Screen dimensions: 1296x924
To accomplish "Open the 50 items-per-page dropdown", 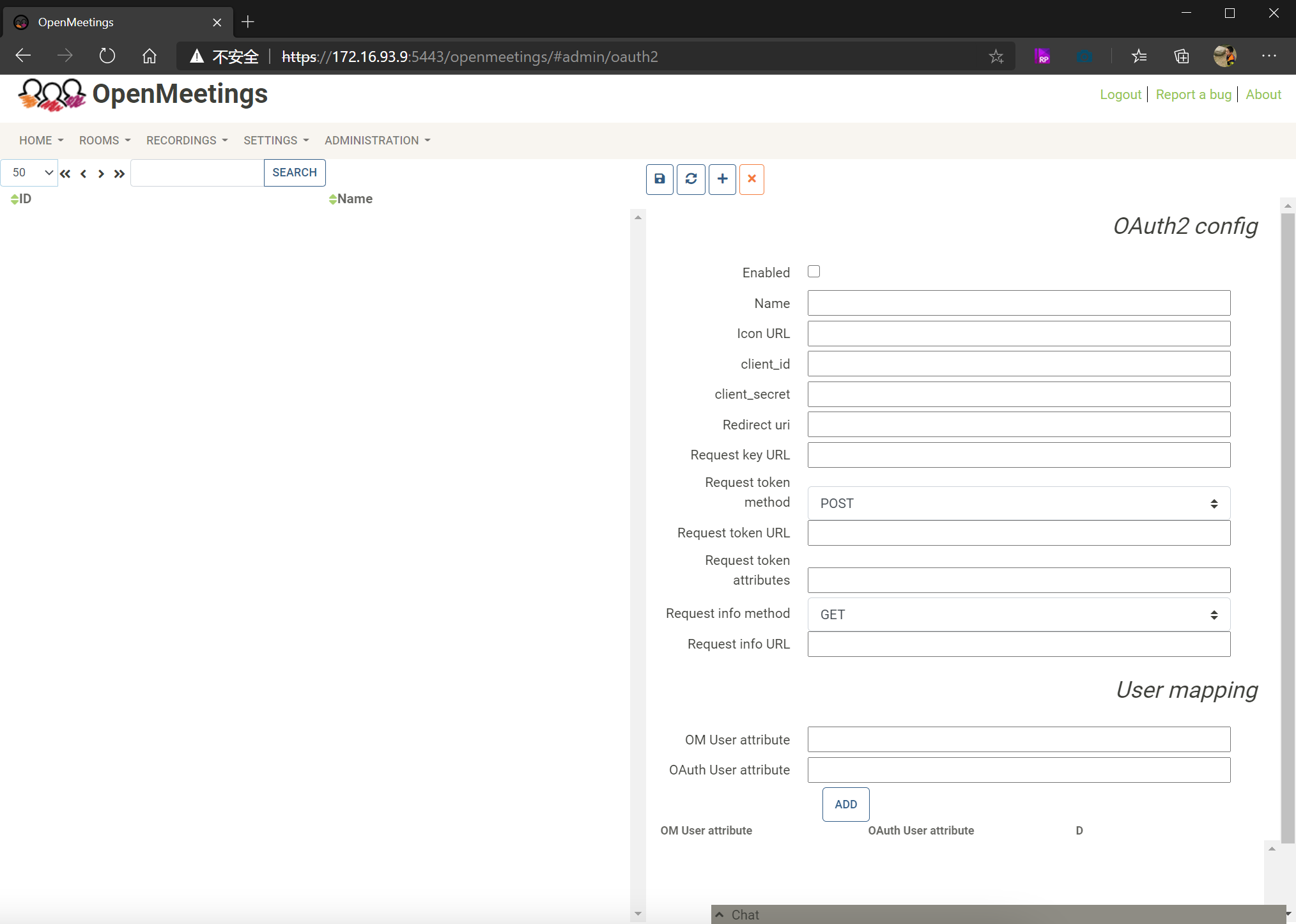I will (x=29, y=173).
